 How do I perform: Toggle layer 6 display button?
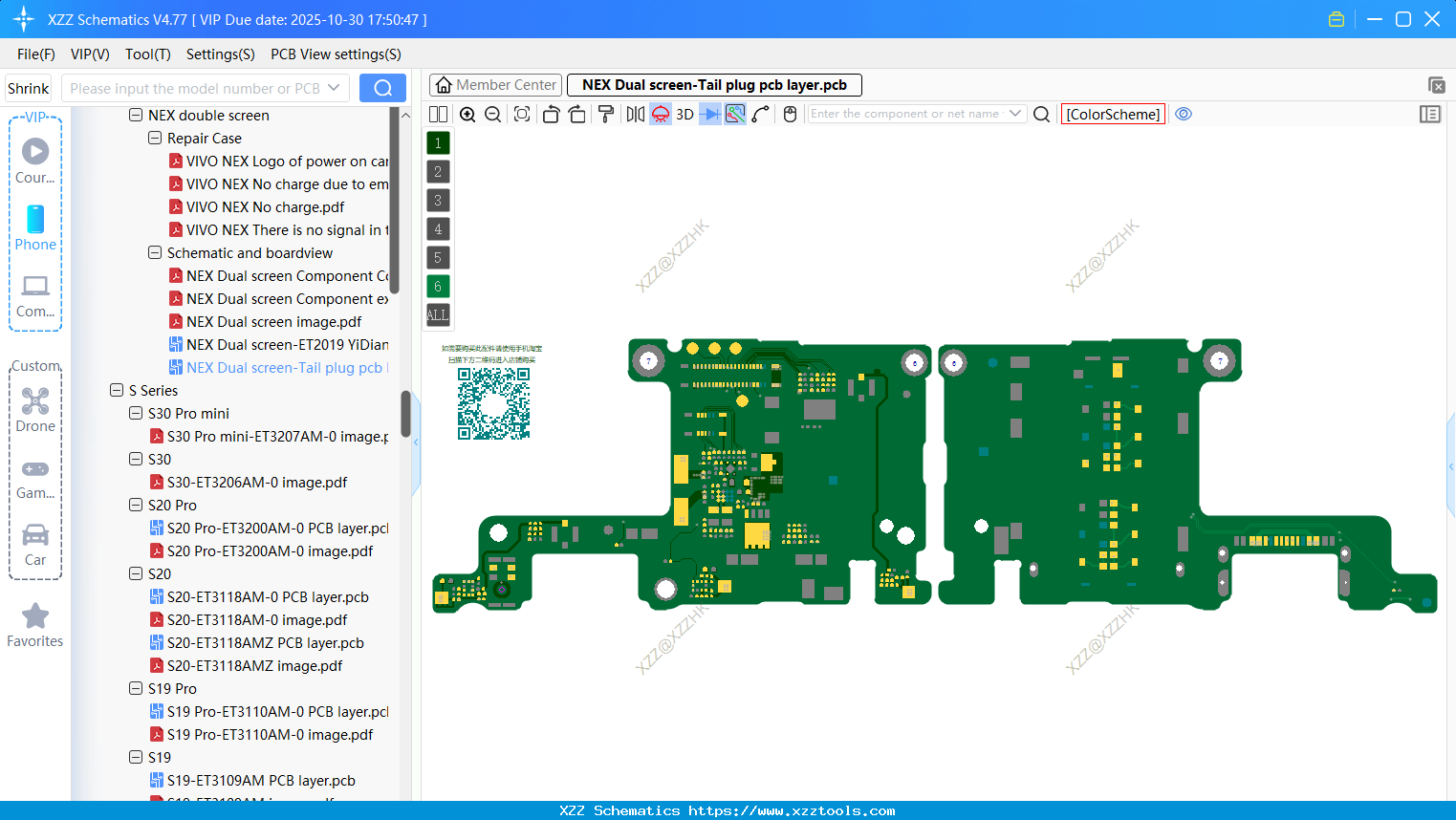click(437, 286)
